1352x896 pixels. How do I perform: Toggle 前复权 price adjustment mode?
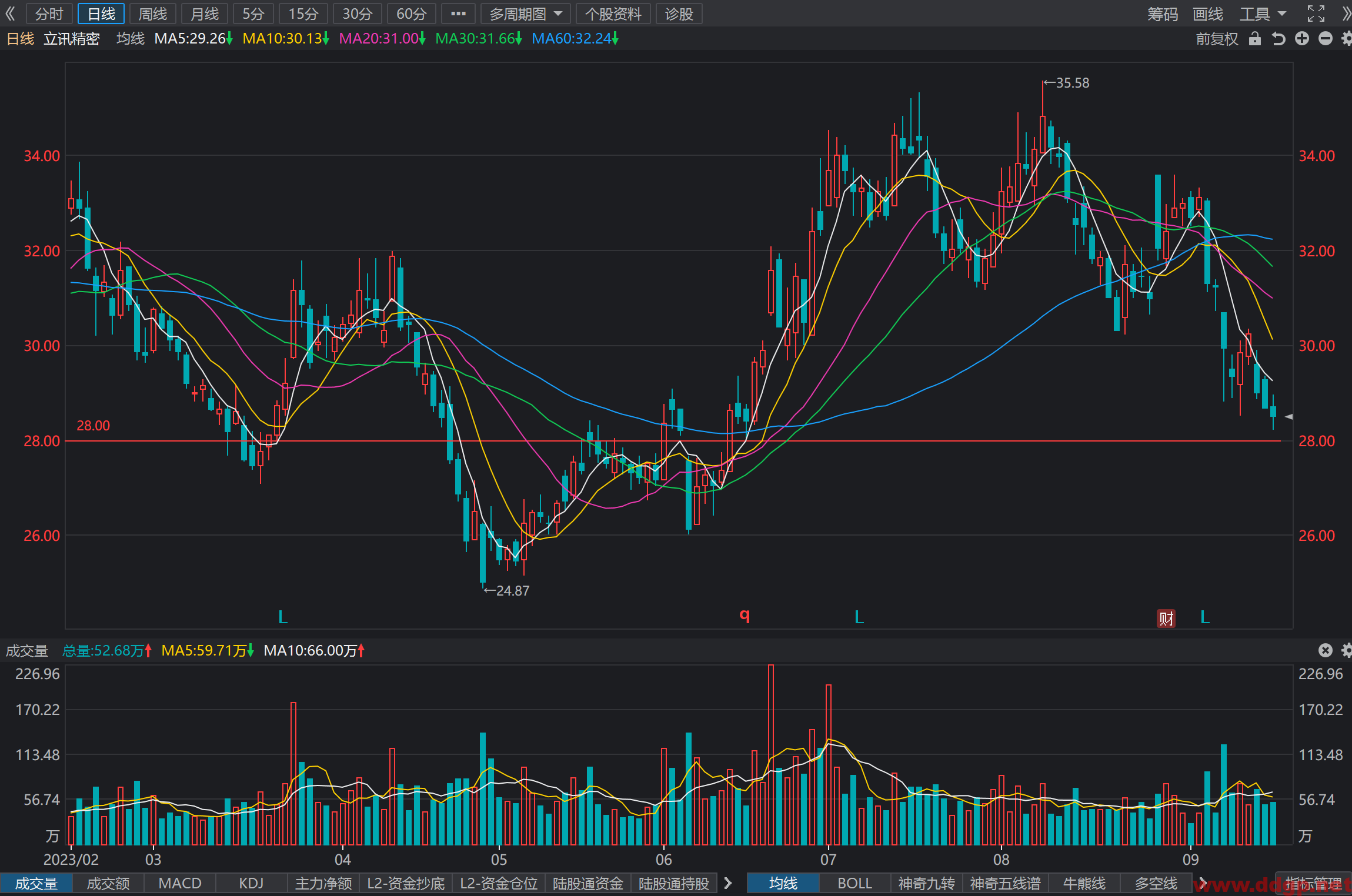(1217, 39)
